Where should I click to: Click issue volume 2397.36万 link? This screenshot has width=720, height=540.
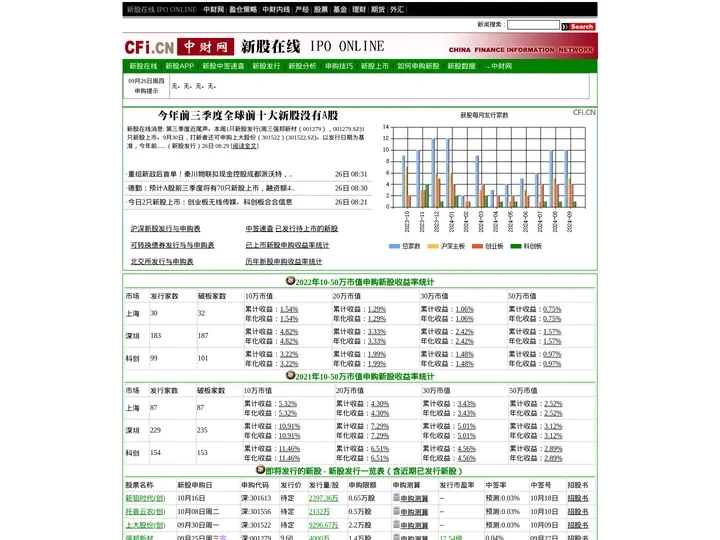pos(323,498)
